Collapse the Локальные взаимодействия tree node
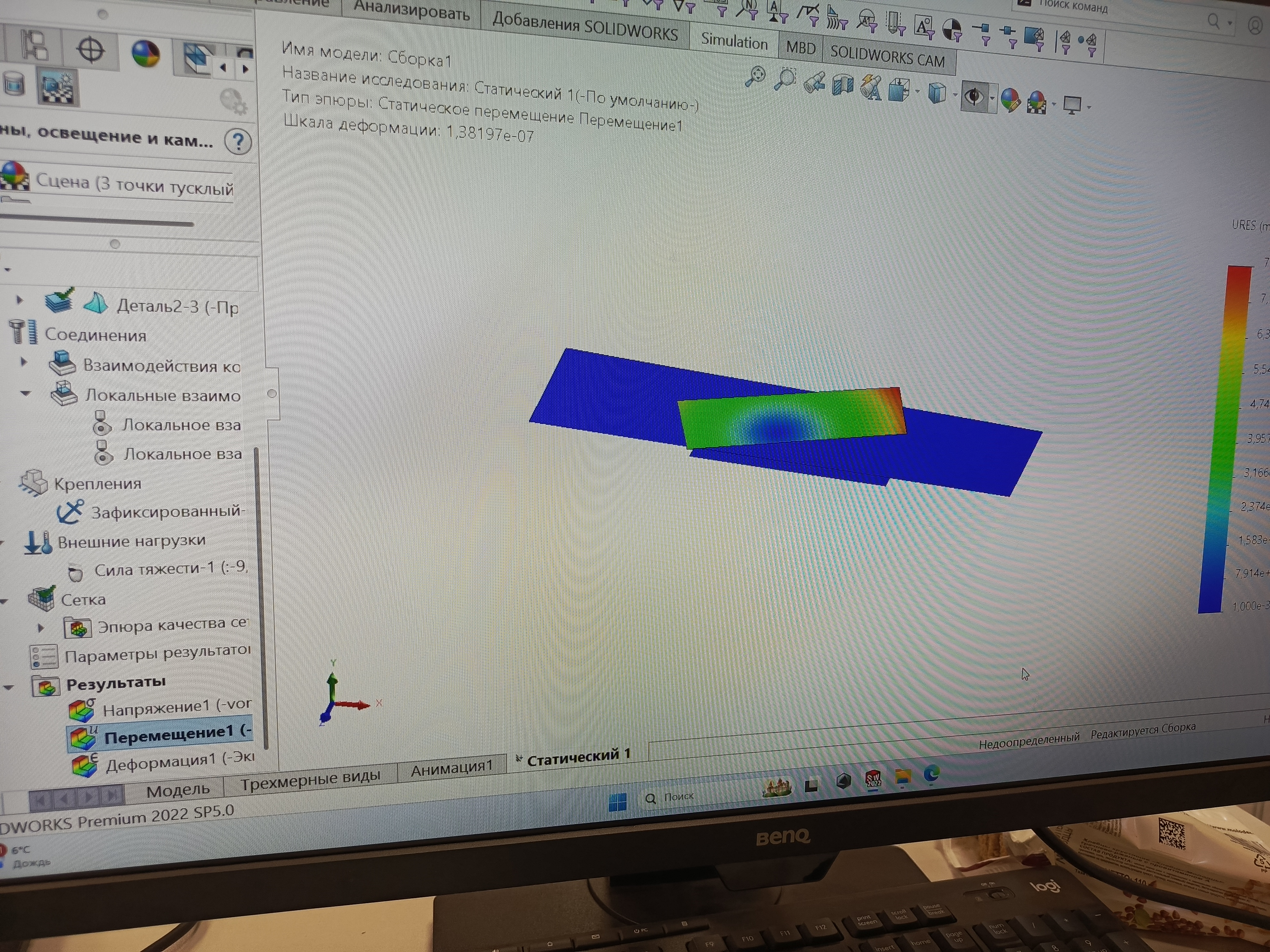The image size is (1270, 952). pos(25,394)
